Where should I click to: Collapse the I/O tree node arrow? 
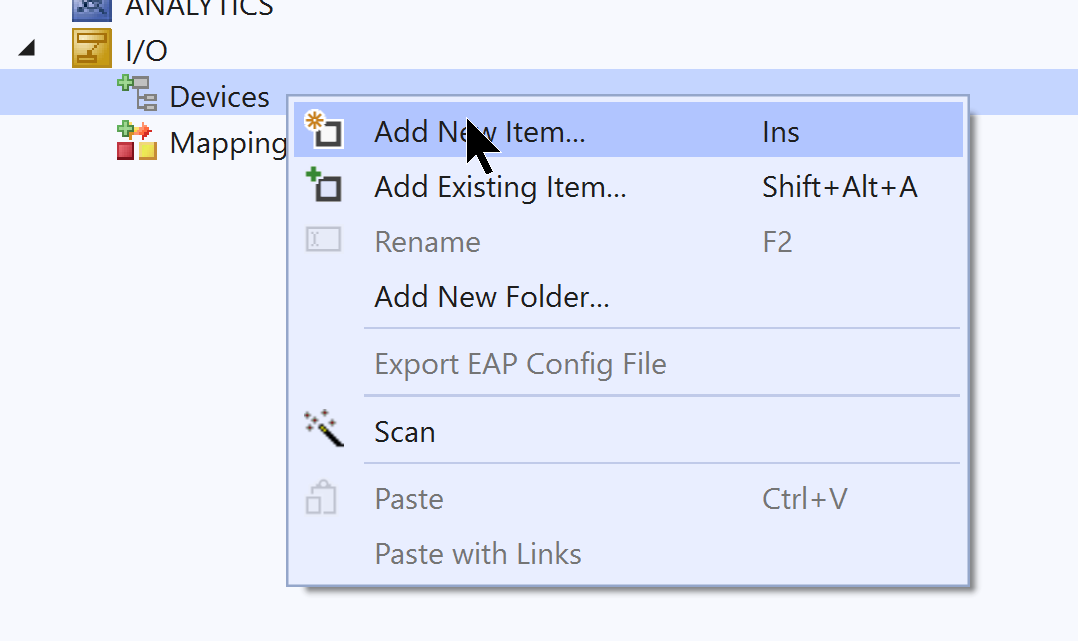(27, 48)
